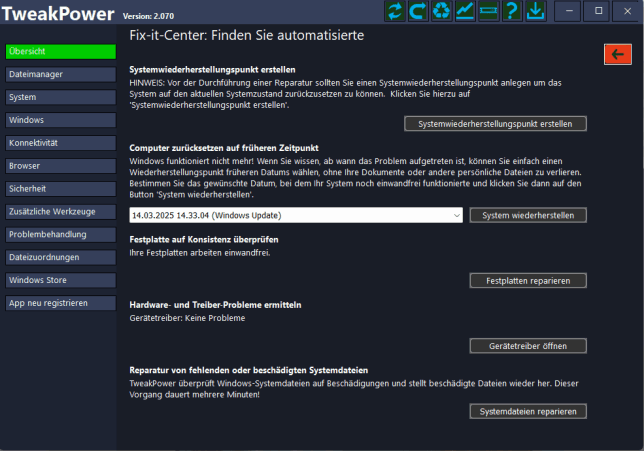The image size is (644, 451).
Task: Go back using the red arrow button
Action: pyautogui.click(x=617, y=54)
